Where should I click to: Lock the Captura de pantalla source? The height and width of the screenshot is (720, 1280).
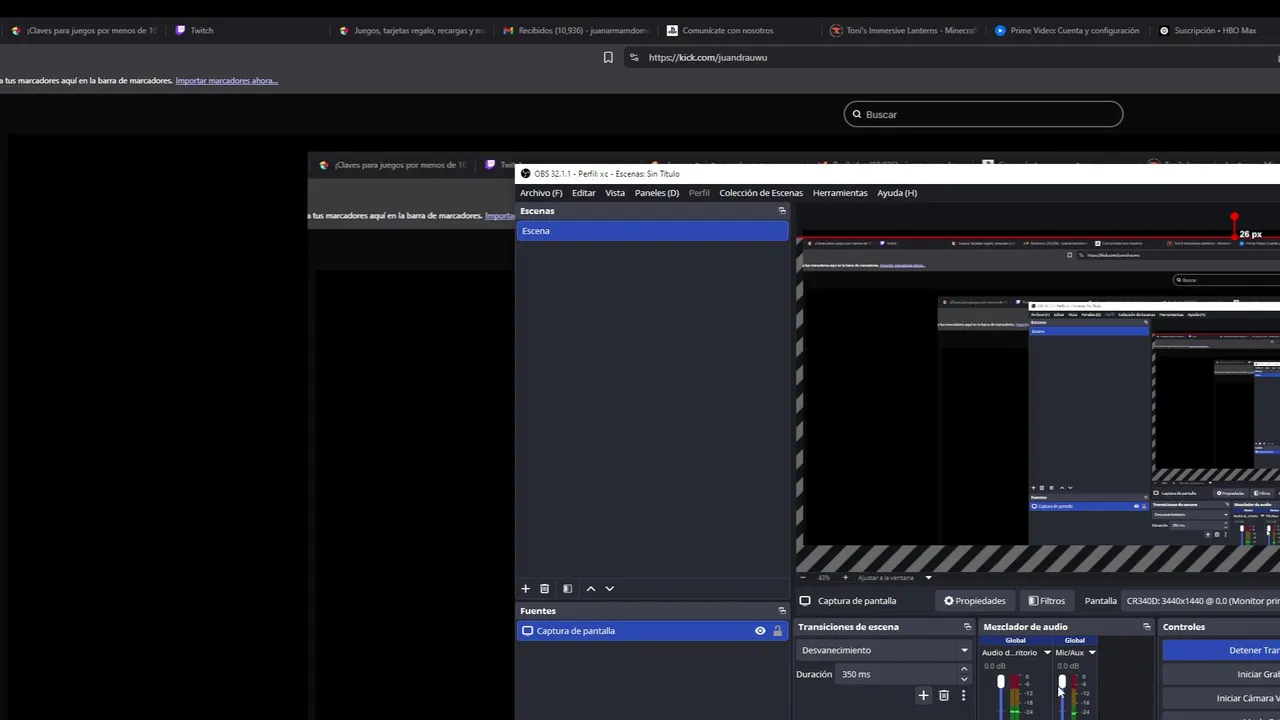(777, 631)
